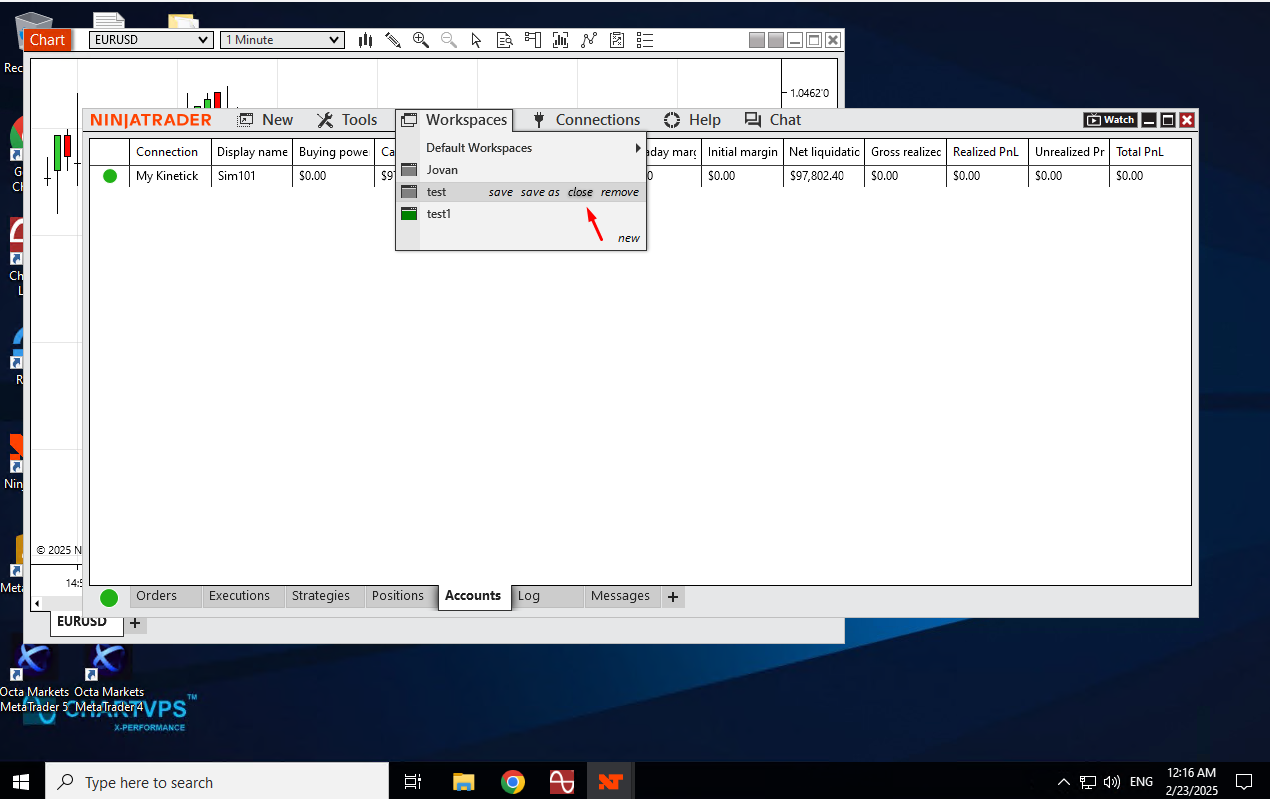Select the drawing tools pencil icon
This screenshot has height=799, width=1270.
pos(393,40)
